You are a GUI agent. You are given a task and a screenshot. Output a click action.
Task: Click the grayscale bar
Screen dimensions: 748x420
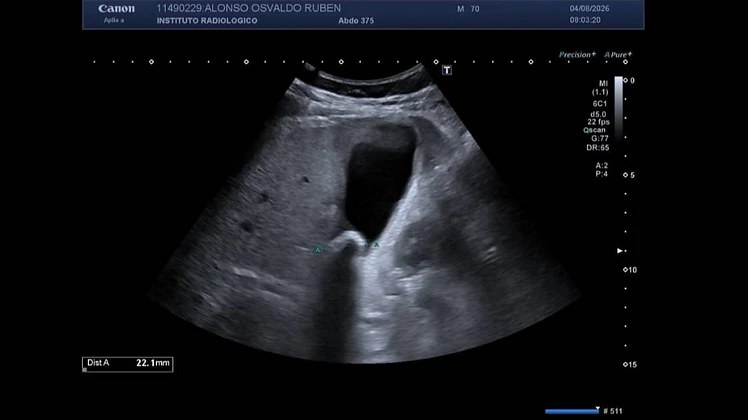tap(618, 109)
